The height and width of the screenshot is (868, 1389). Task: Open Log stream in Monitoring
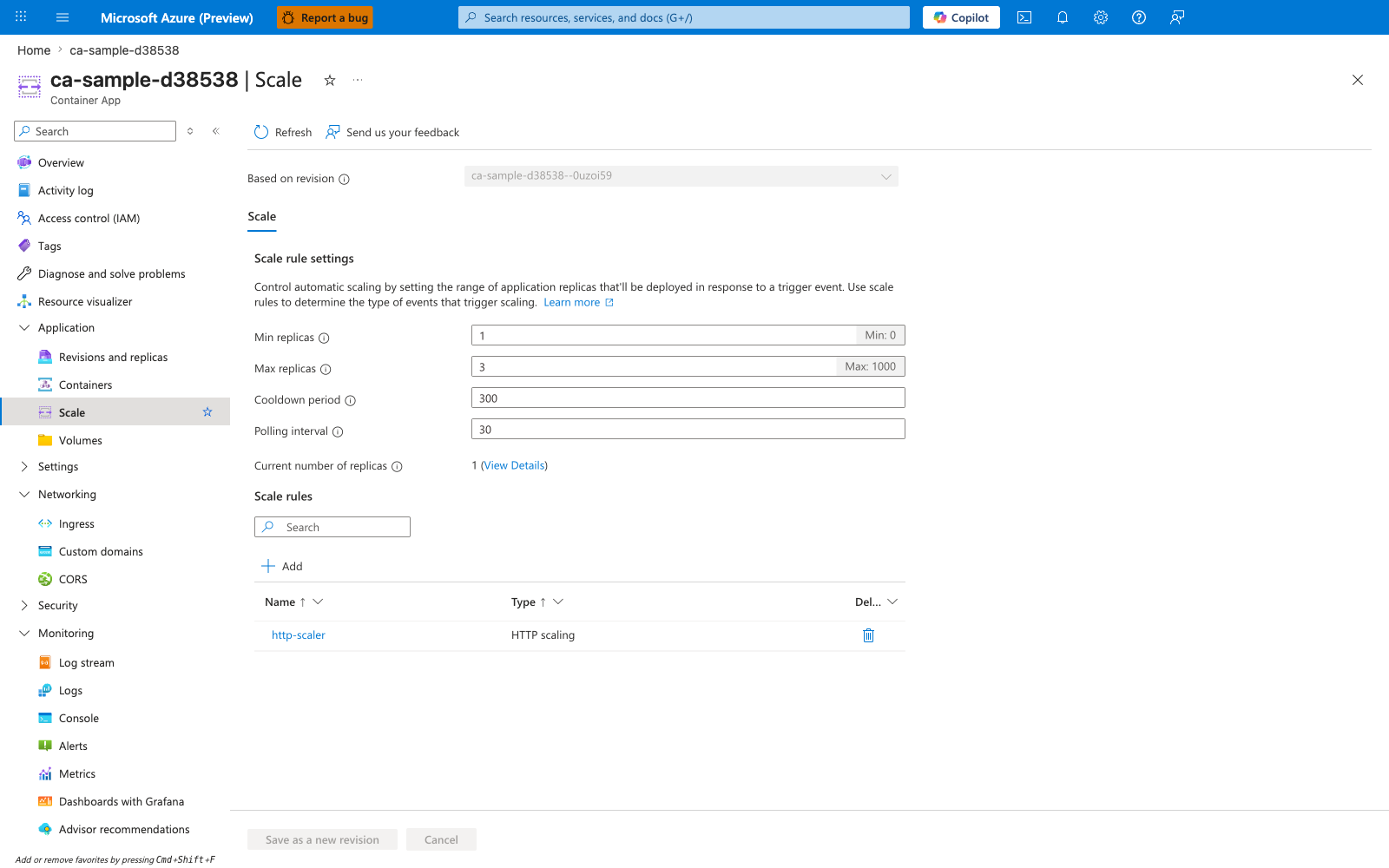click(x=86, y=663)
